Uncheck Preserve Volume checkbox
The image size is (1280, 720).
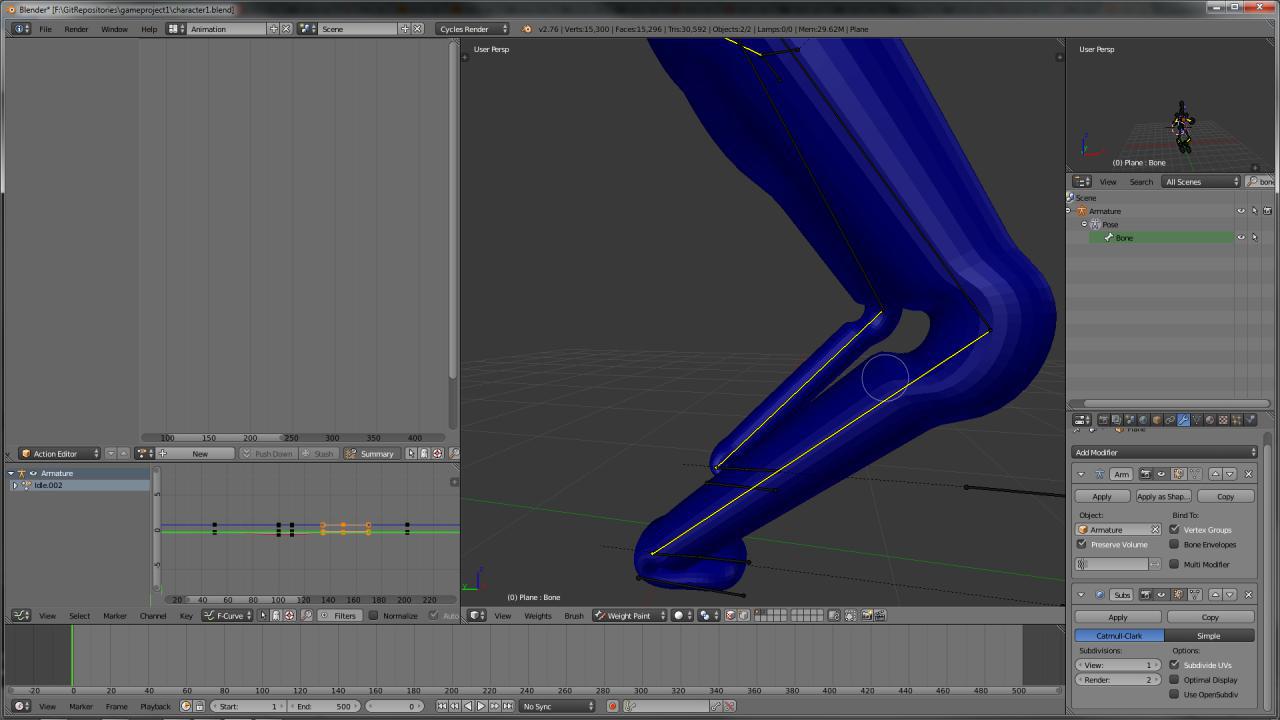[1081, 544]
